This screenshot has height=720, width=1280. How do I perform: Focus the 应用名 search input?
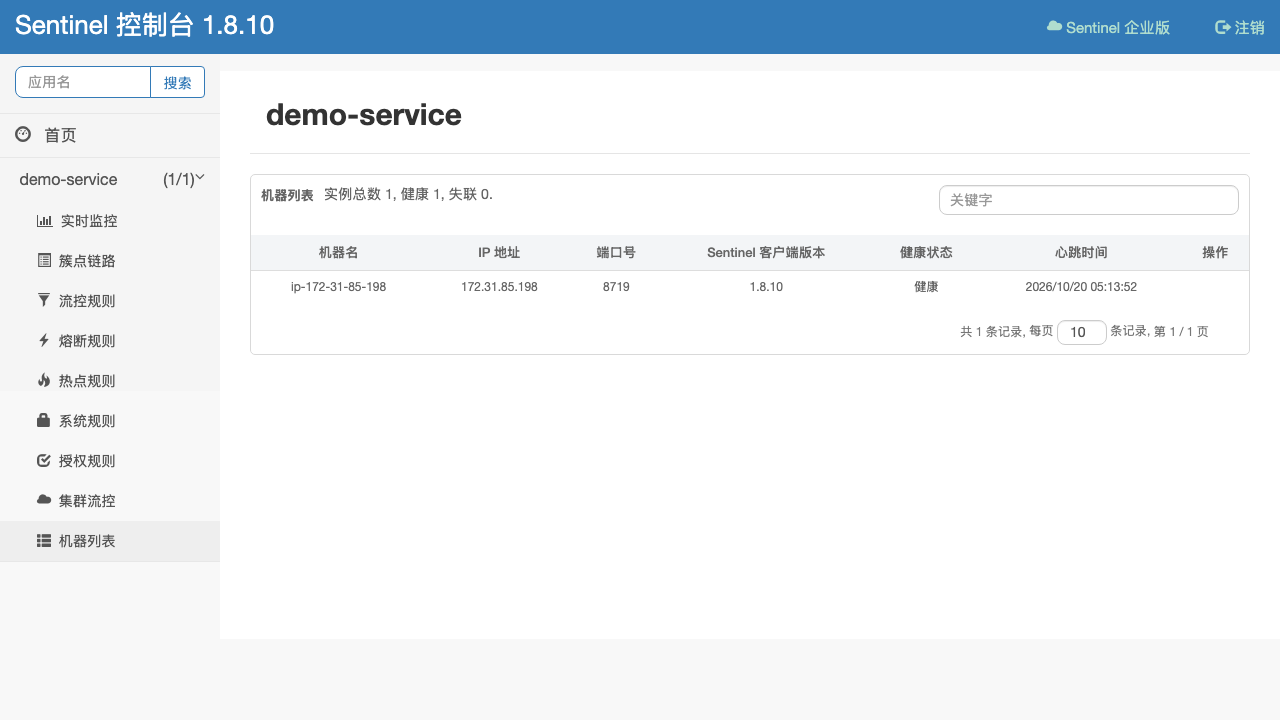click(x=83, y=82)
